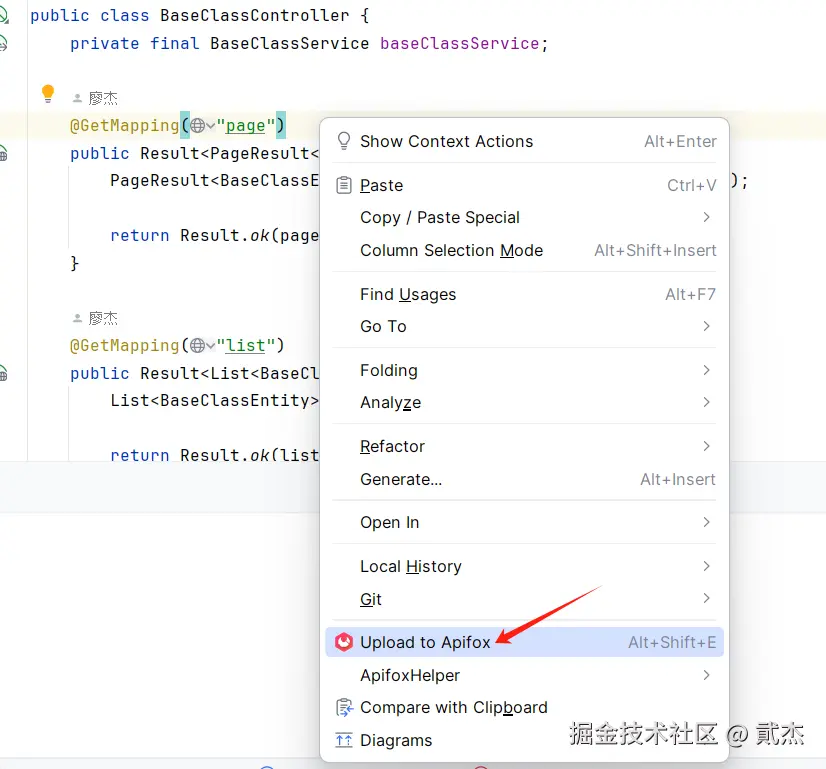Image resolution: width=826 pixels, height=769 pixels.
Task: Click the gutter icon beside the baseClassService field
Action: pyautogui.click(x=3, y=43)
